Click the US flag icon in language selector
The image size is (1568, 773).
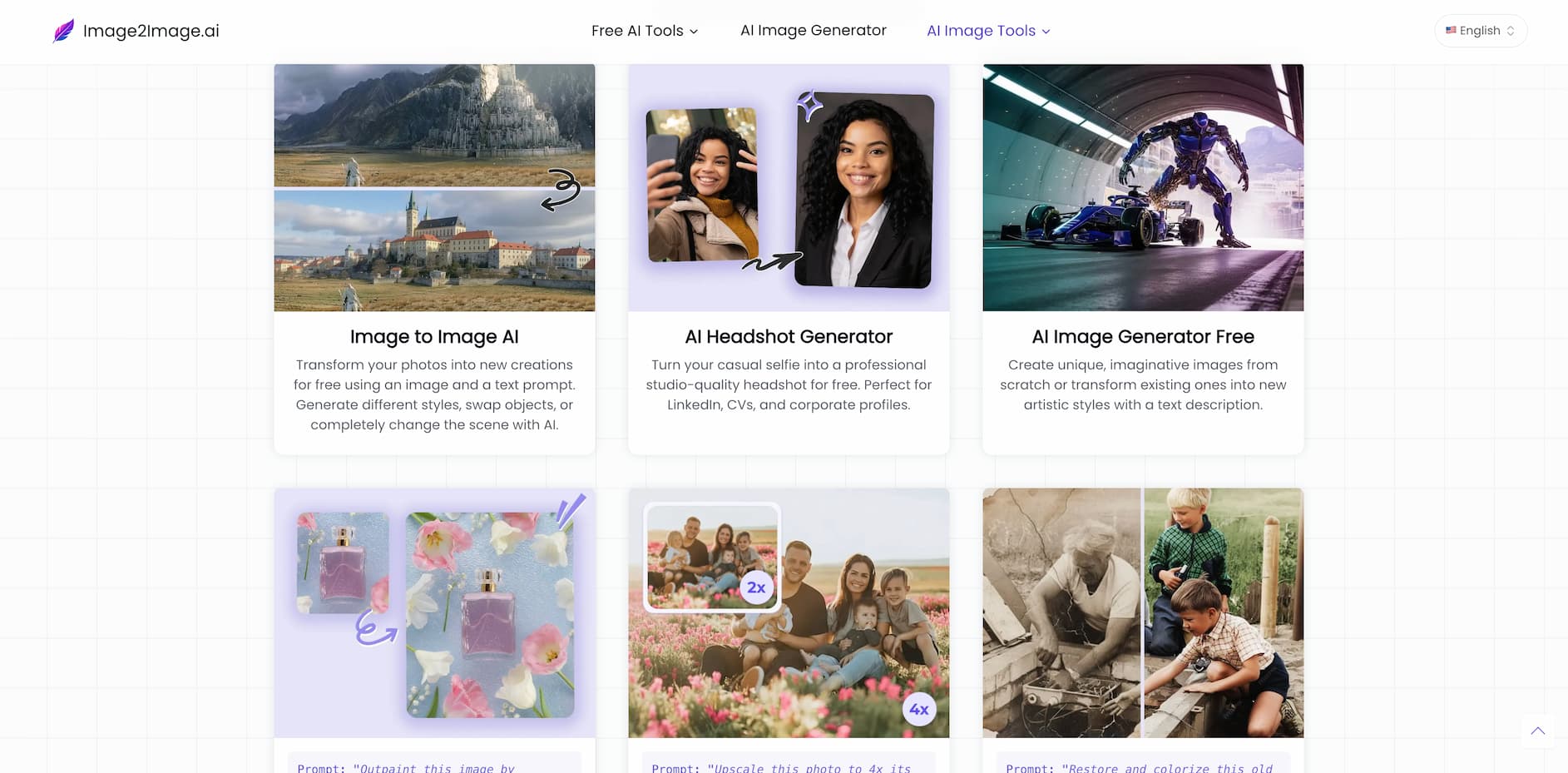(x=1451, y=30)
